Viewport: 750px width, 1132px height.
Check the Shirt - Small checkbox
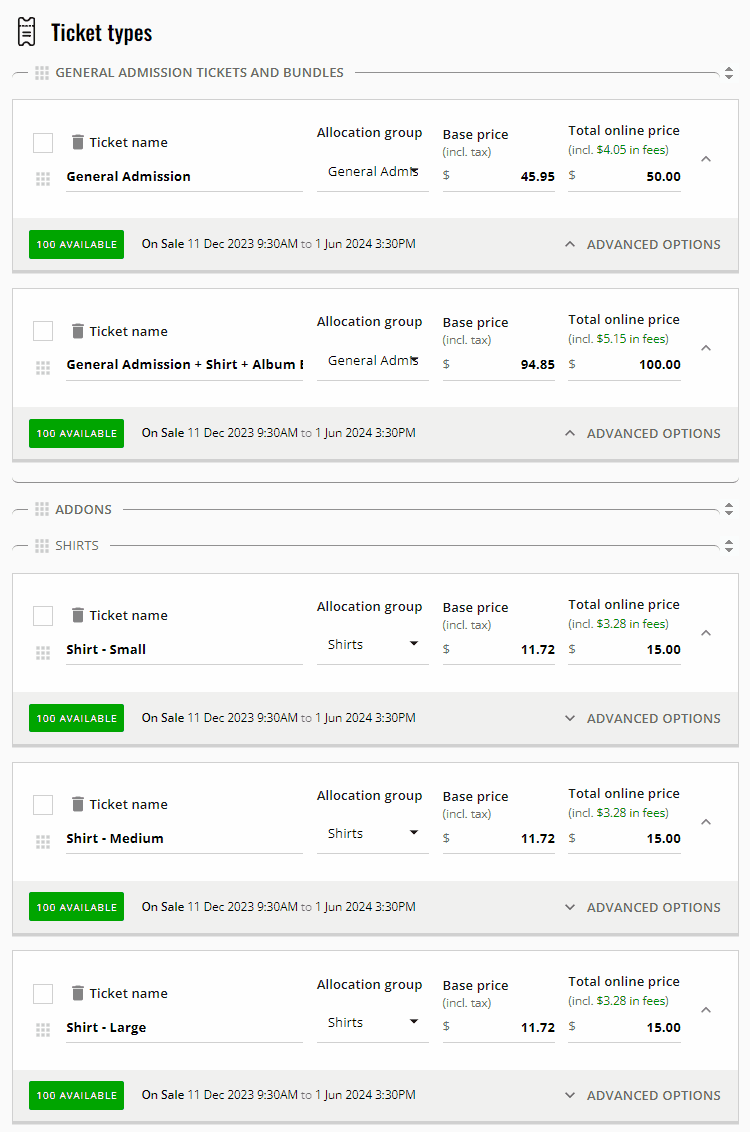point(41,615)
